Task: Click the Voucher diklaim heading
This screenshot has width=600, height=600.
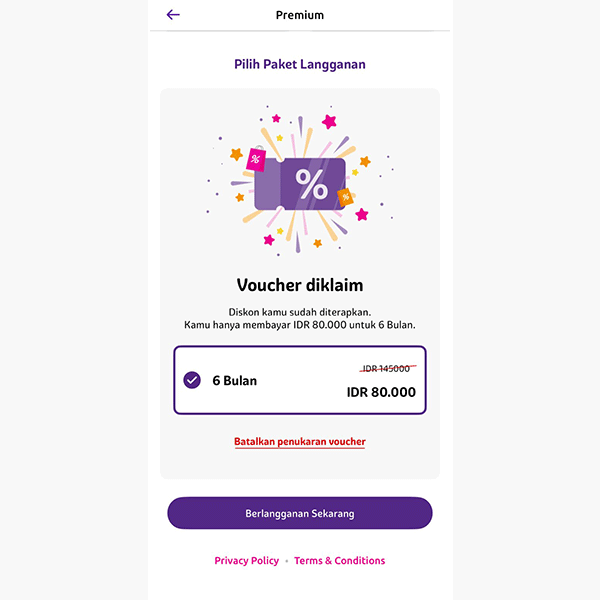Action: tap(300, 284)
